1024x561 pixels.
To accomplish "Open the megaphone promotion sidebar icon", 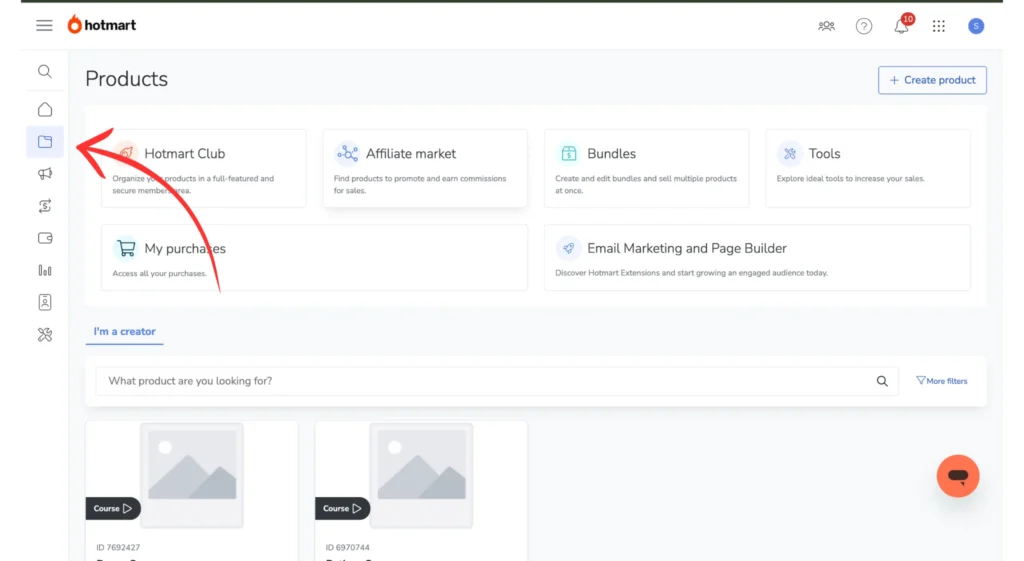I will (44, 174).
